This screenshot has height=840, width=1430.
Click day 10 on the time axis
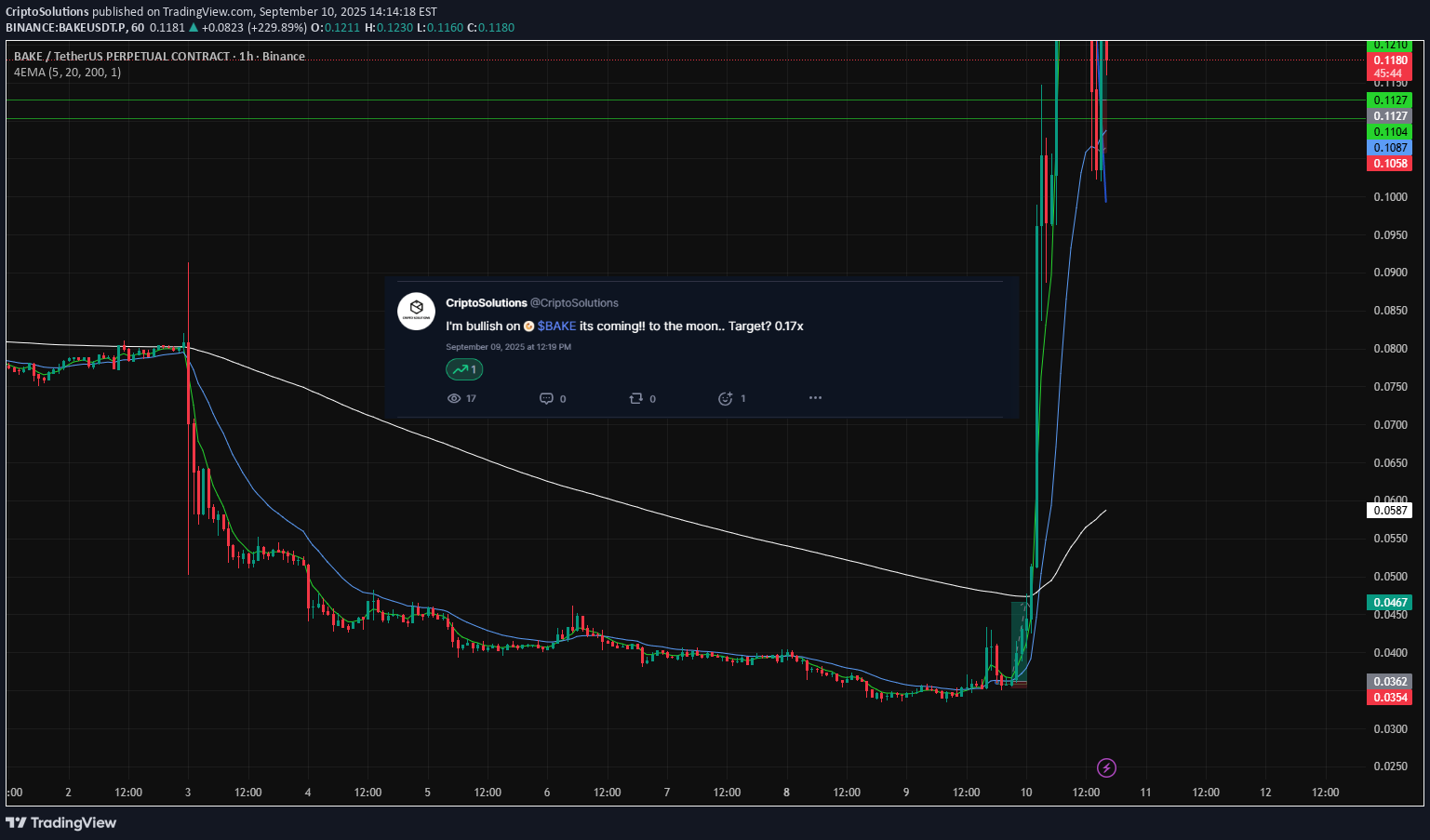[x=1026, y=793]
